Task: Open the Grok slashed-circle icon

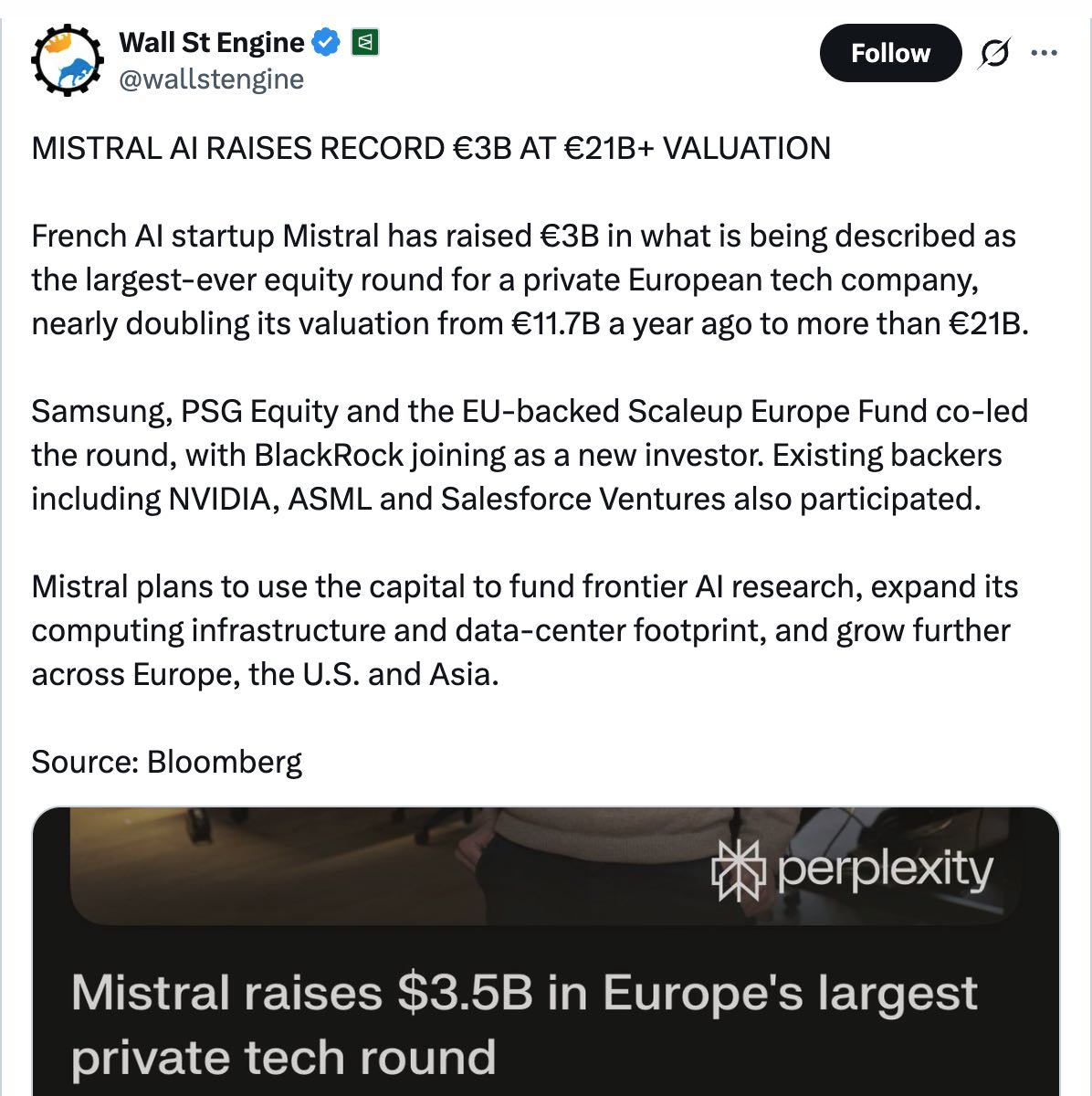Action: pyautogui.click(x=993, y=54)
